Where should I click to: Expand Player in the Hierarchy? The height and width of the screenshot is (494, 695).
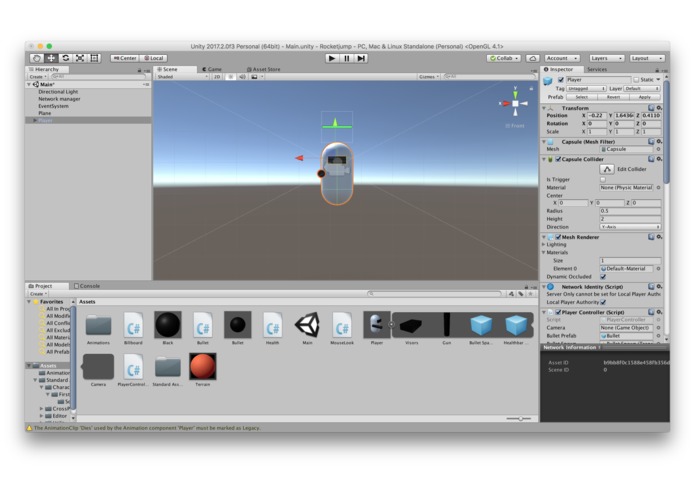(35, 120)
